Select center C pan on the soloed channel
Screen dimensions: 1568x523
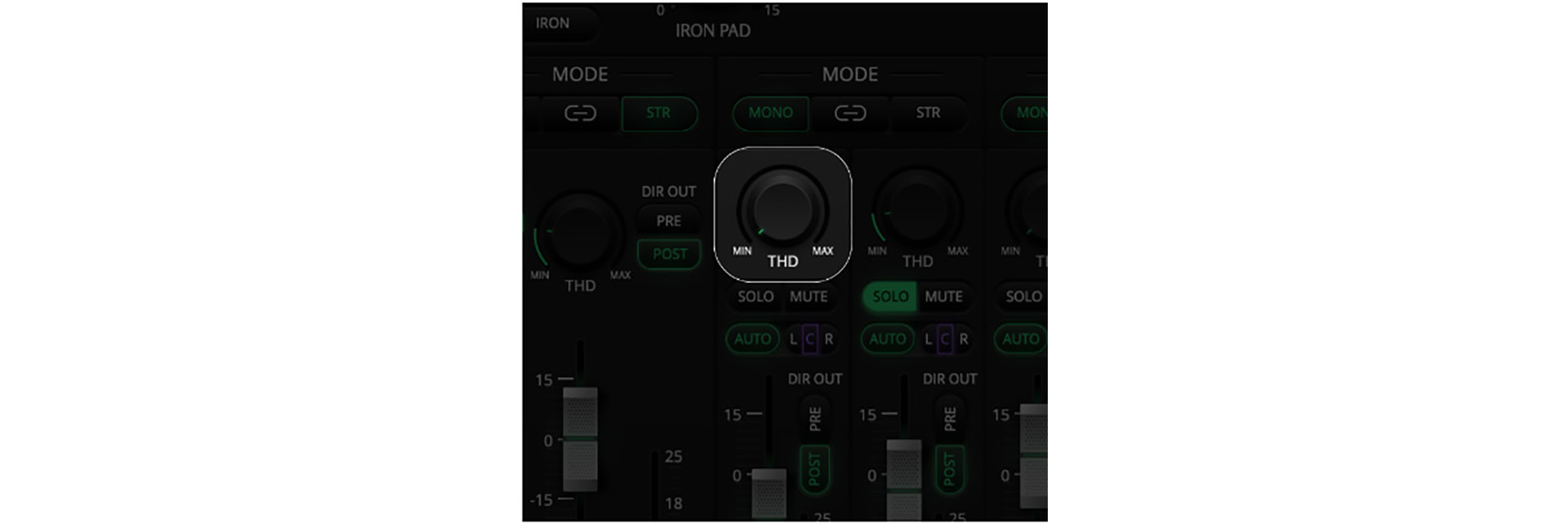tap(945, 339)
